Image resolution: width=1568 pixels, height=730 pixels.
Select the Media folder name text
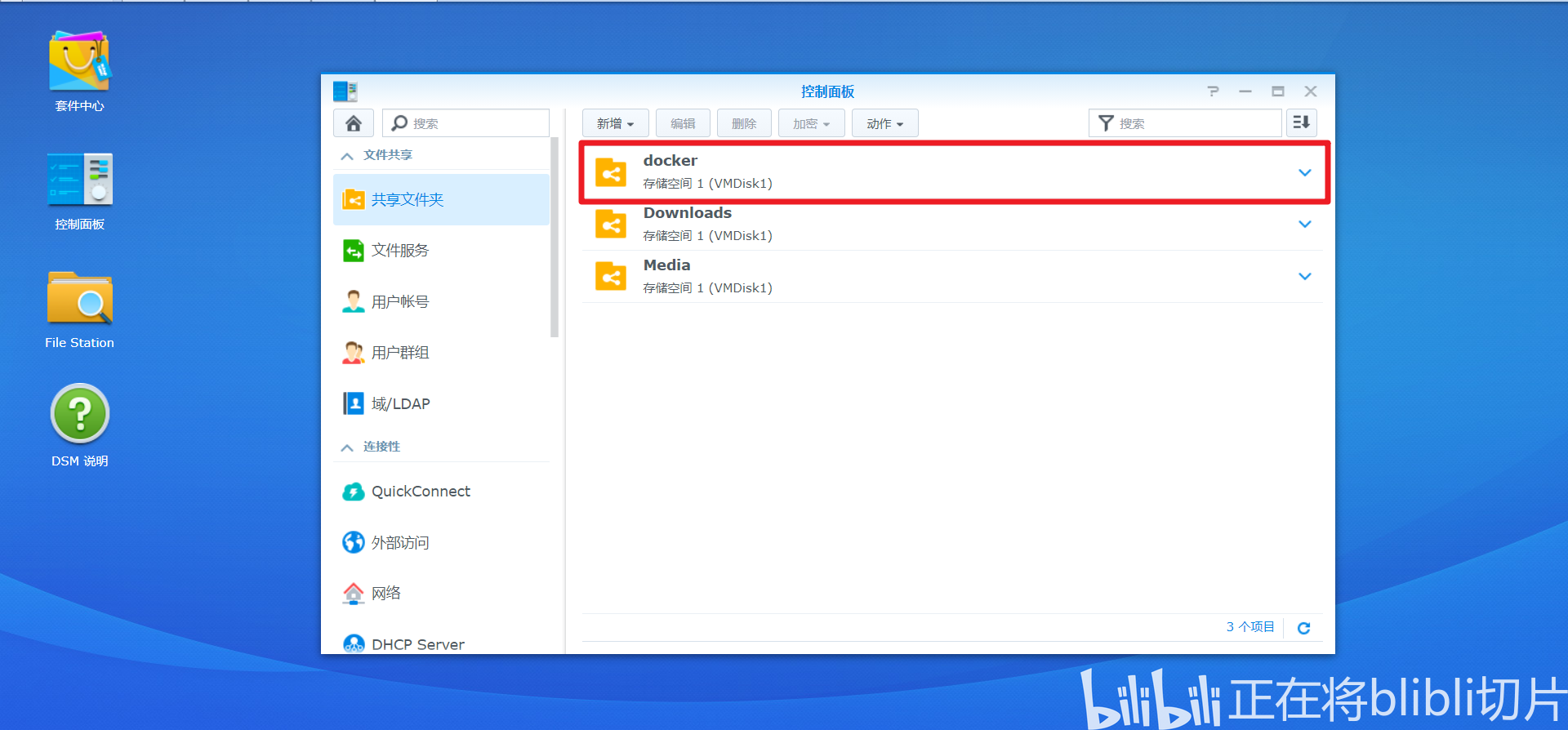(666, 265)
